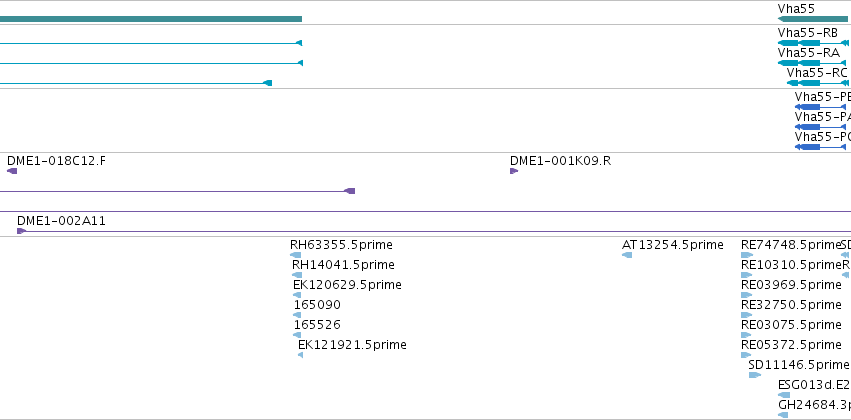851x420 pixels.
Task: Select the Vha55-RC transcript glyph
Action: (818, 83)
